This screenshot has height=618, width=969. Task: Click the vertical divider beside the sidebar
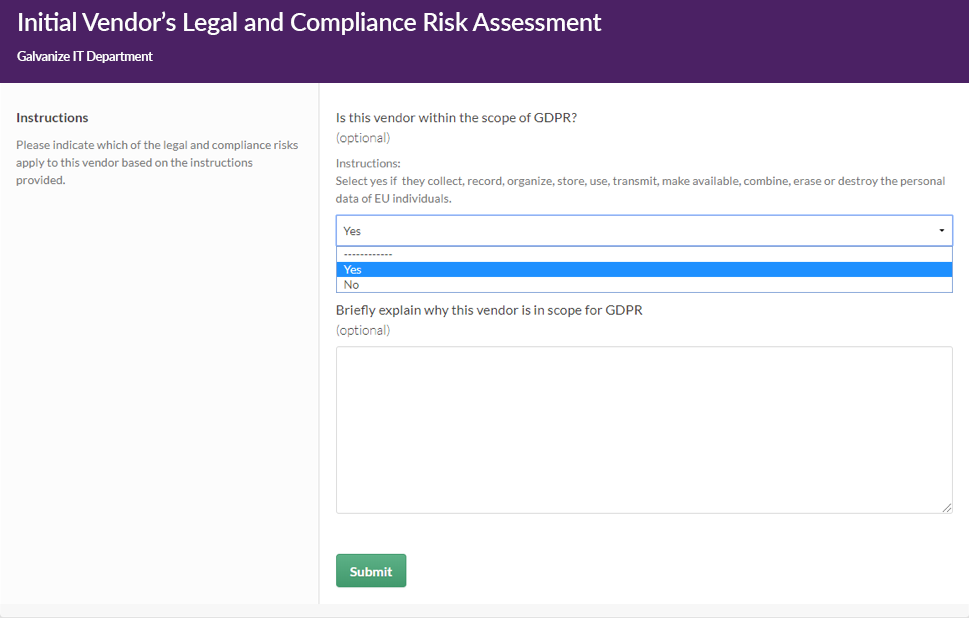click(x=319, y=344)
